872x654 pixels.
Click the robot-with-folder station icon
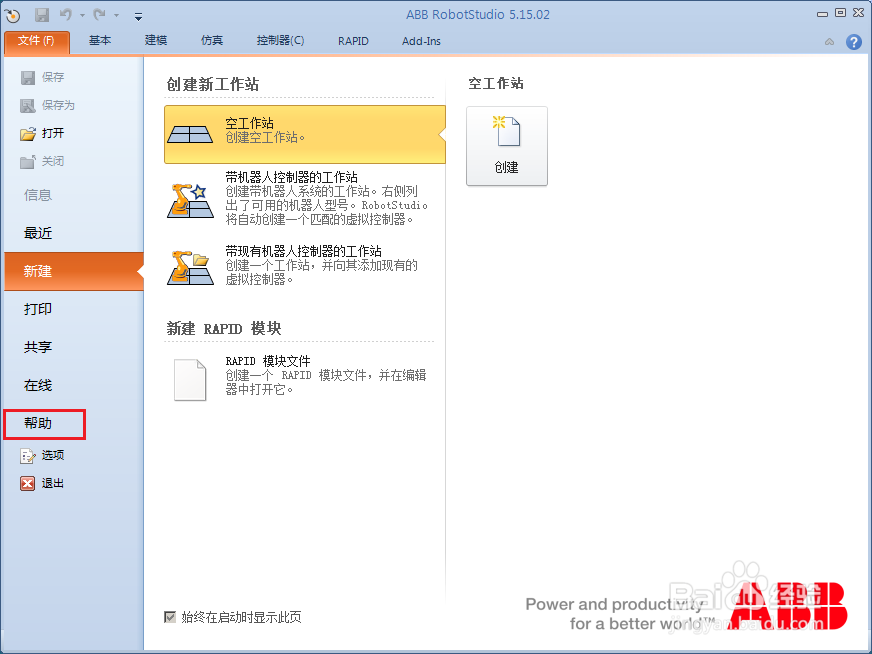pyautogui.click(x=190, y=267)
